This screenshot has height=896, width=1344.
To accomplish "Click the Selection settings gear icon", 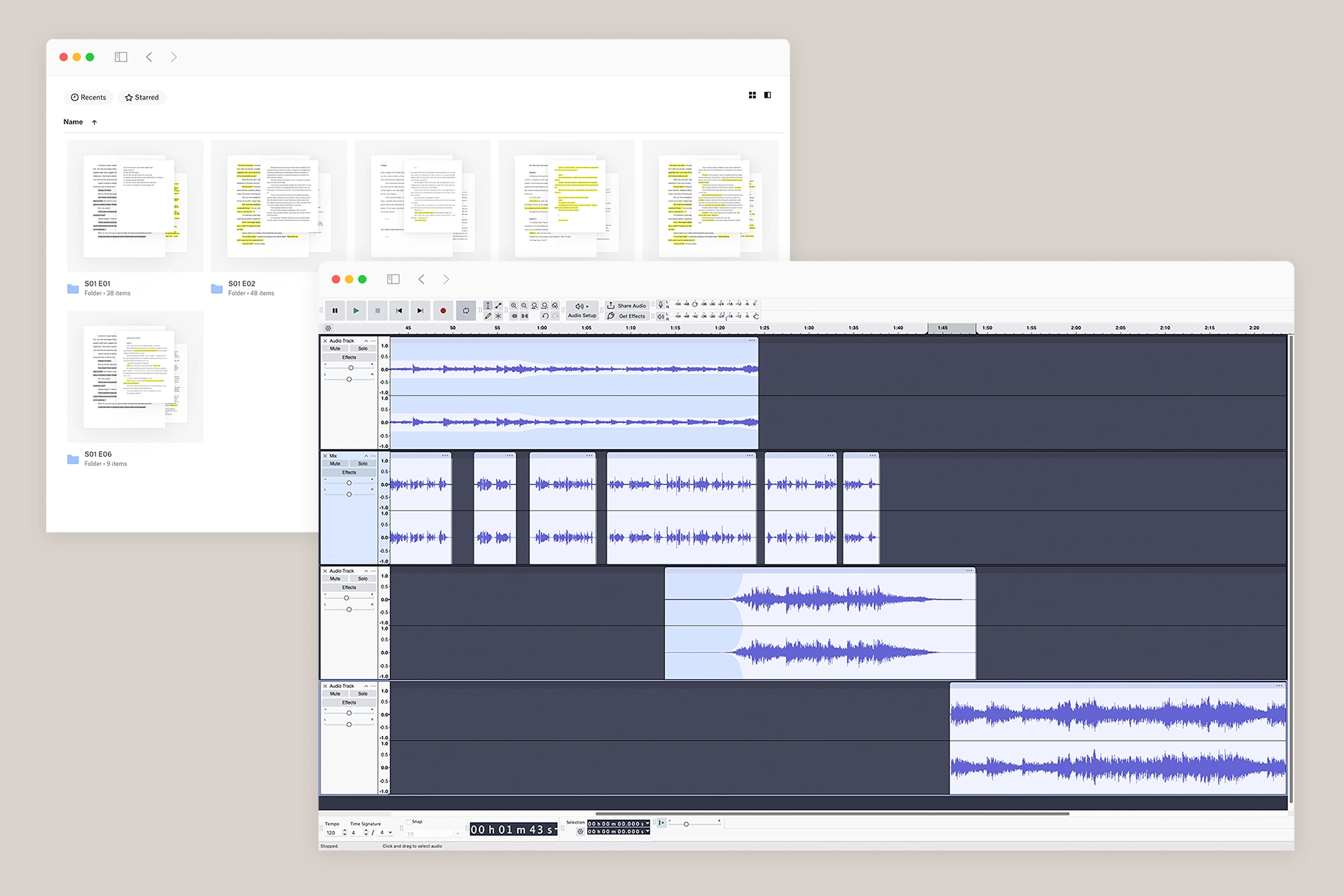I will pos(580,832).
